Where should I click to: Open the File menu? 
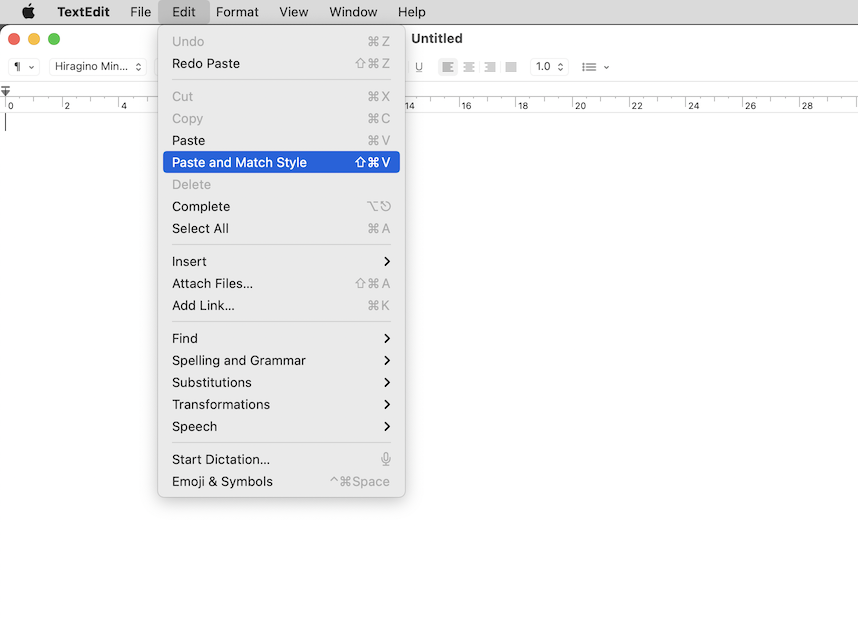pos(141,11)
